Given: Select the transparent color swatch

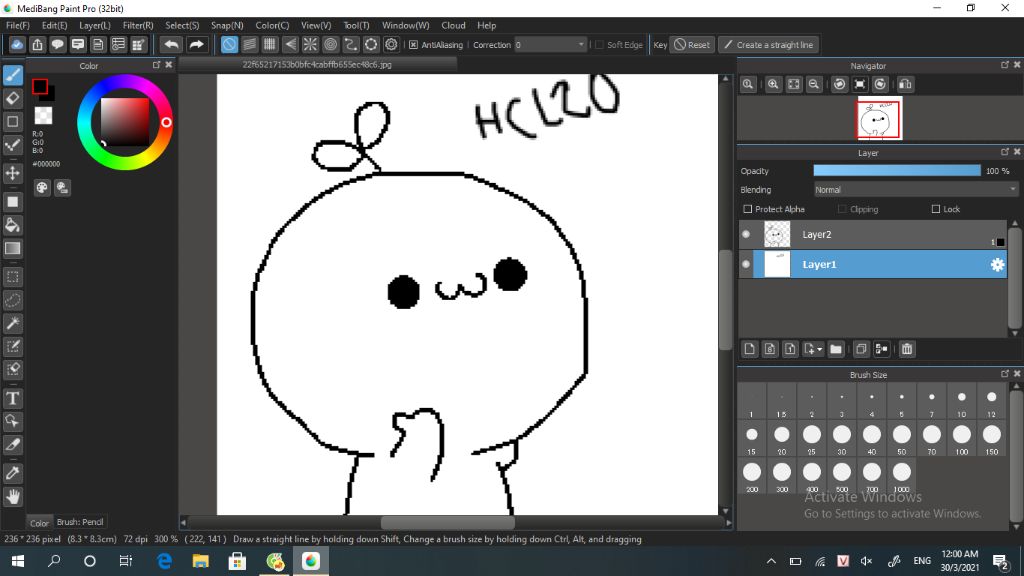Looking at the screenshot, I should click(43, 116).
